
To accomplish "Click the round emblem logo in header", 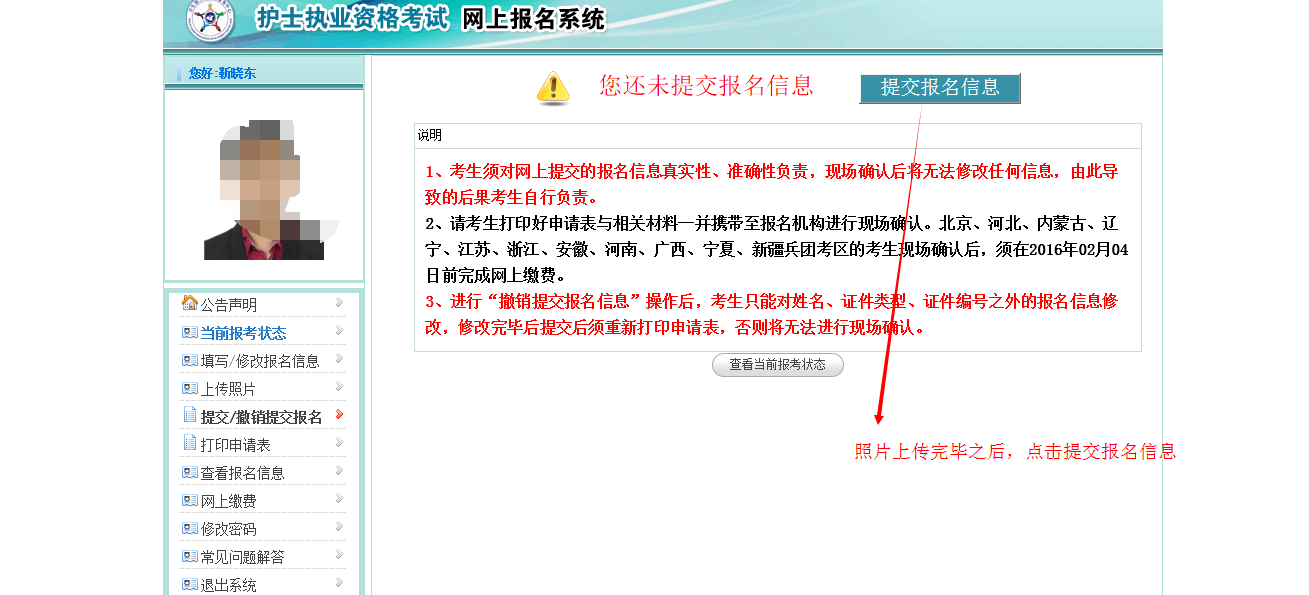I will coord(210,21).
